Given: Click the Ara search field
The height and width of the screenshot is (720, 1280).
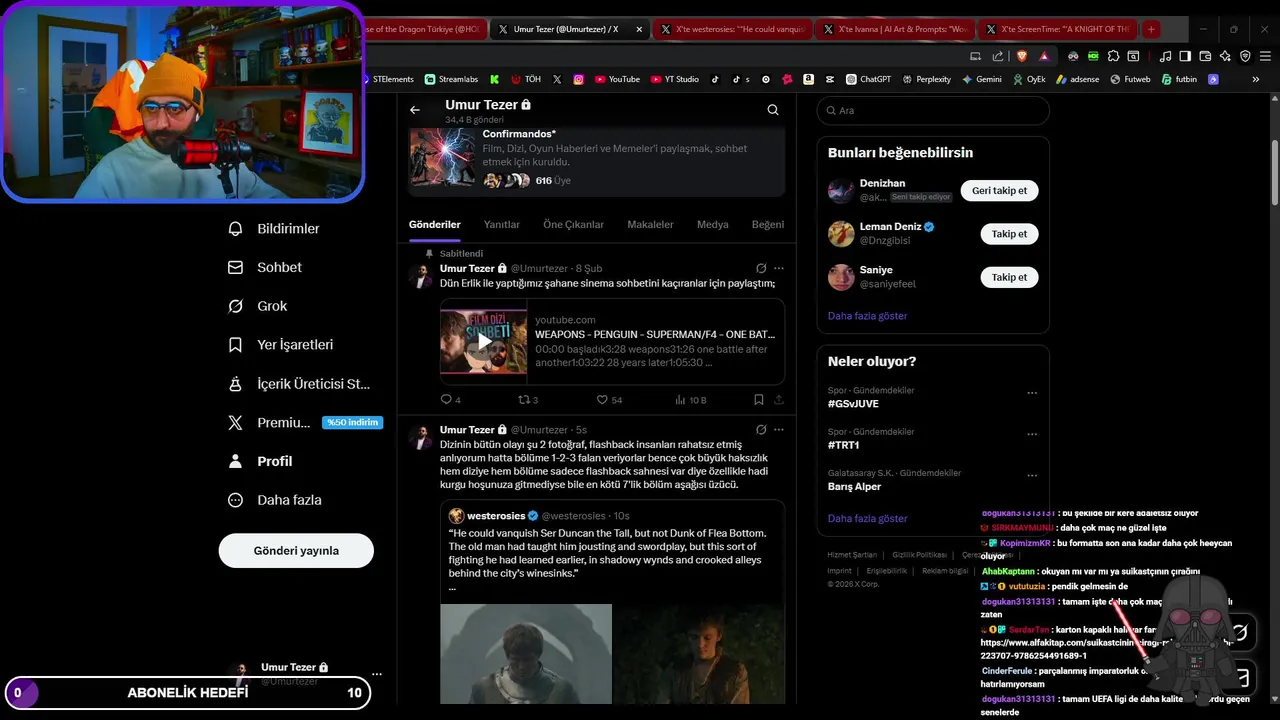Looking at the screenshot, I should 933,111.
